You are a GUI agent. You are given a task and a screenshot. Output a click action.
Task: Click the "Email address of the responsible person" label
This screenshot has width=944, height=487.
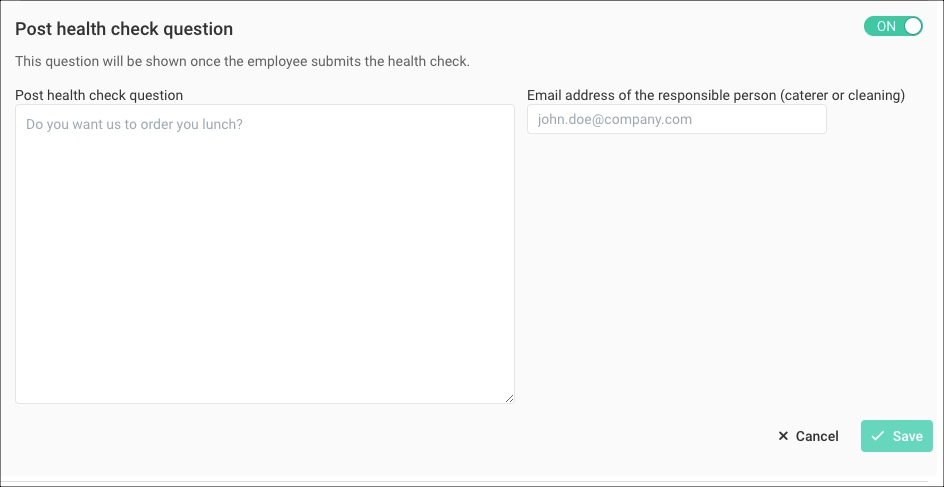(x=651, y=95)
